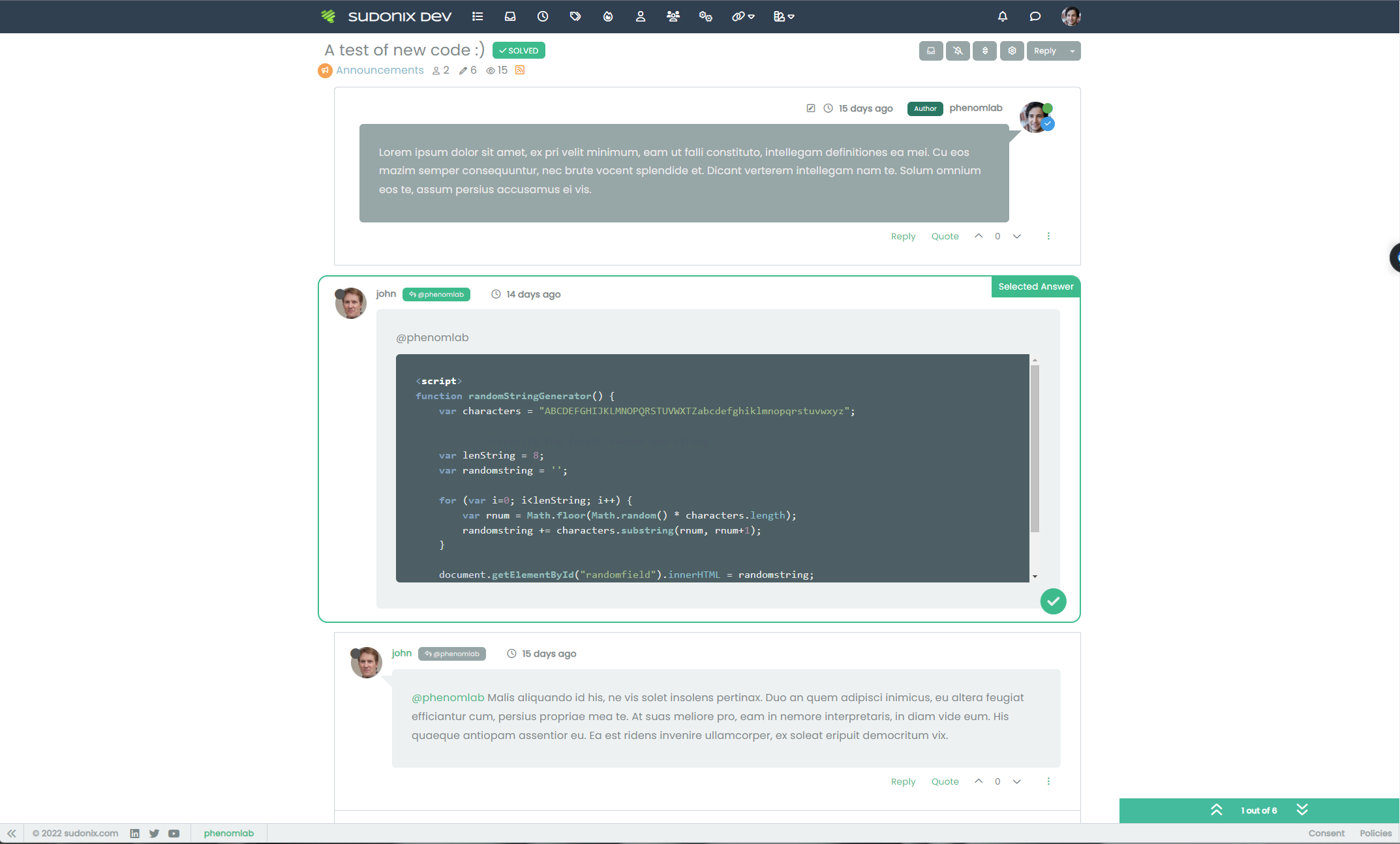
Task: Open the Recent clock icon in navbar
Action: click(x=542, y=16)
